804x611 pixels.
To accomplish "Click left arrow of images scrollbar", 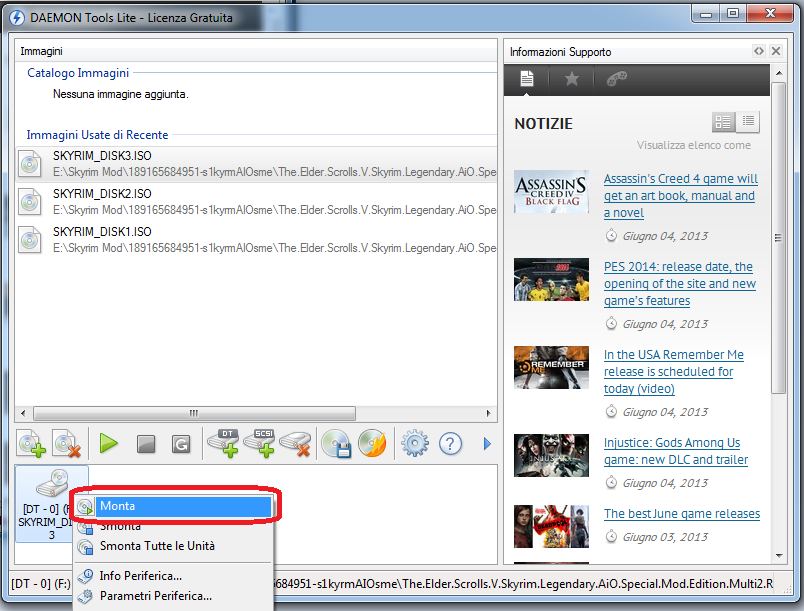I will (x=23, y=413).
